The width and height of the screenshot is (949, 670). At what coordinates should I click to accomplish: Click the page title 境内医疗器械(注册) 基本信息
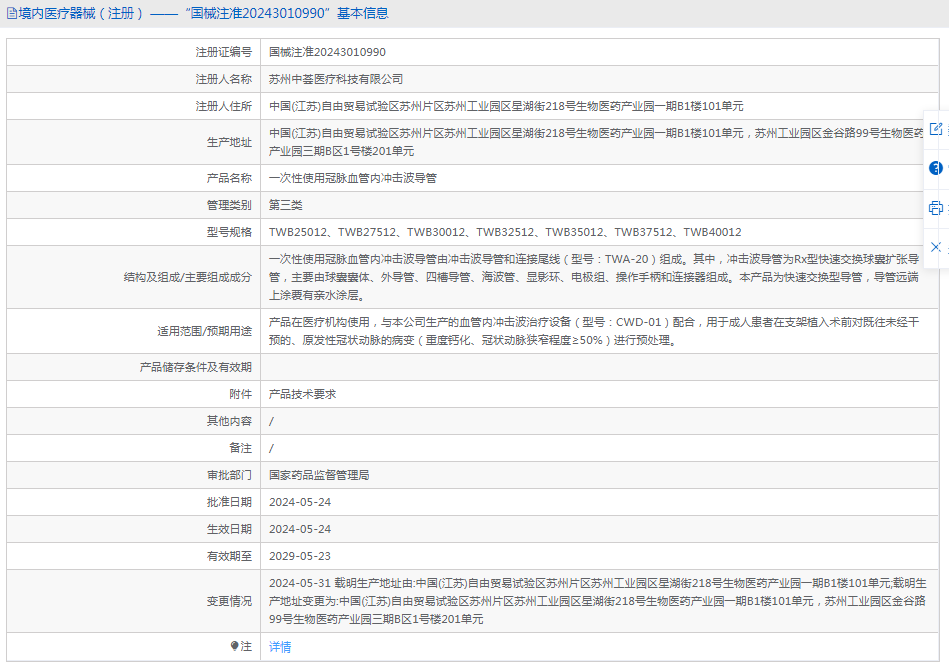(x=203, y=13)
